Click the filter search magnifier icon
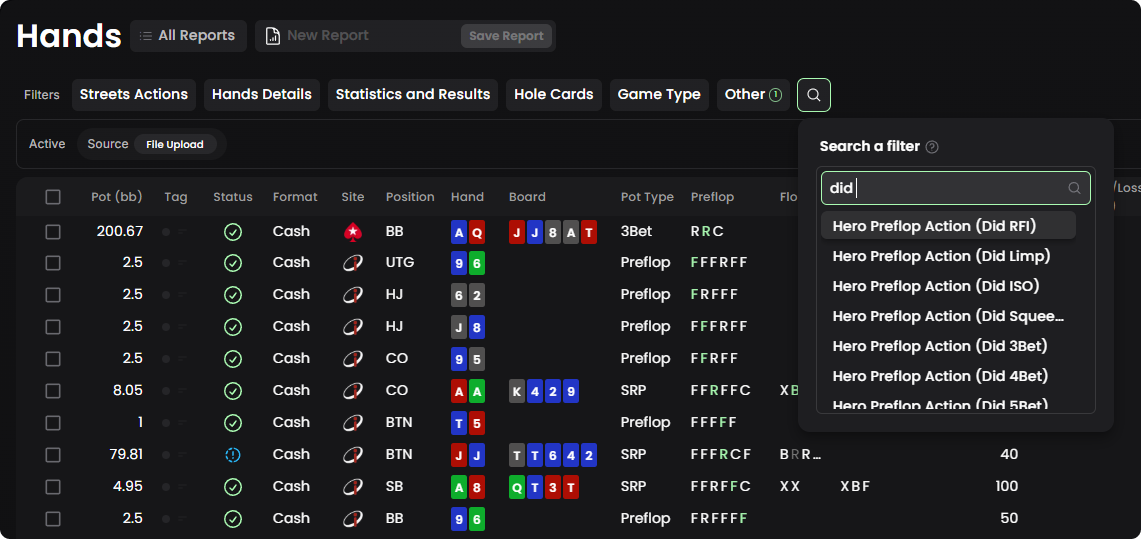Viewport: 1141px width, 539px height. point(814,95)
